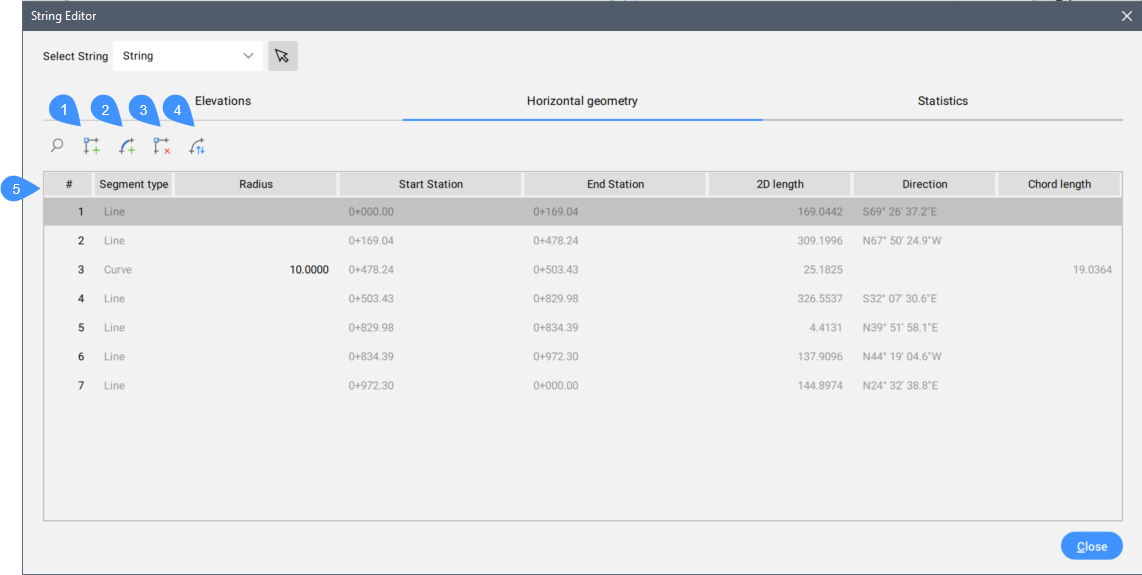Open the Select String dropdown
1142x575 pixels.
tap(188, 56)
